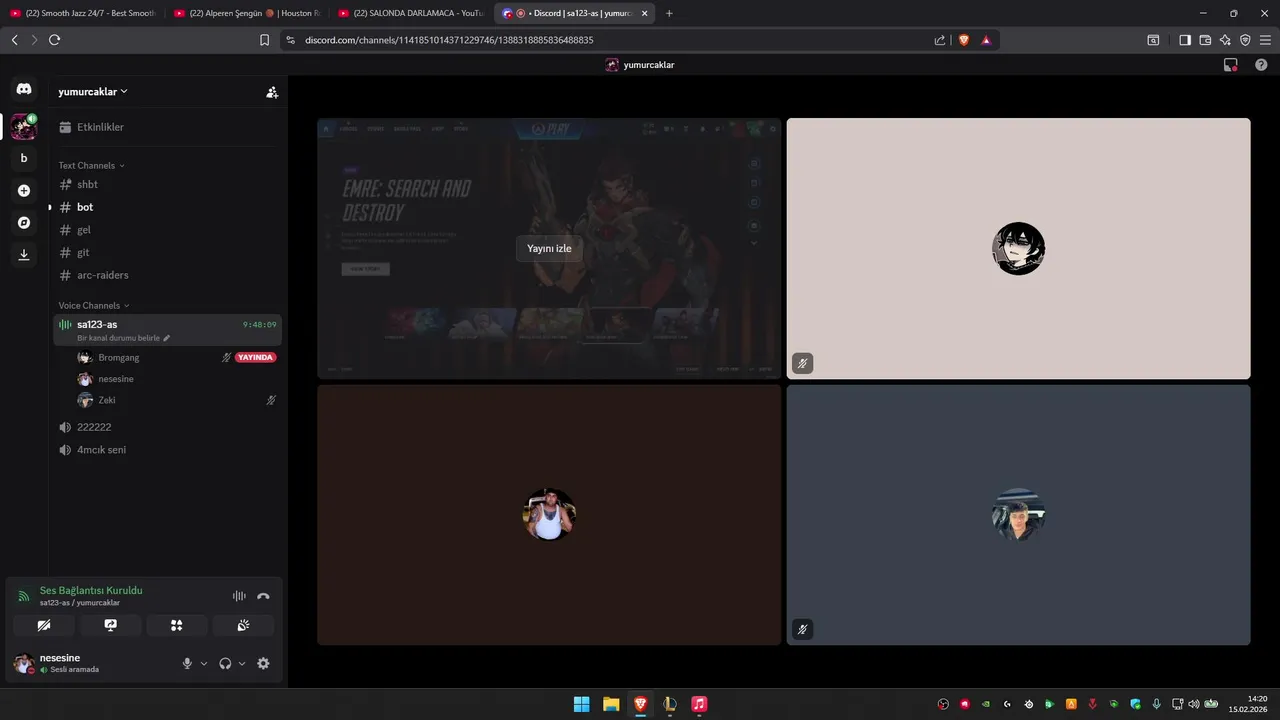
Task: Open Discord help question mark icon
Action: [1261, 65]
